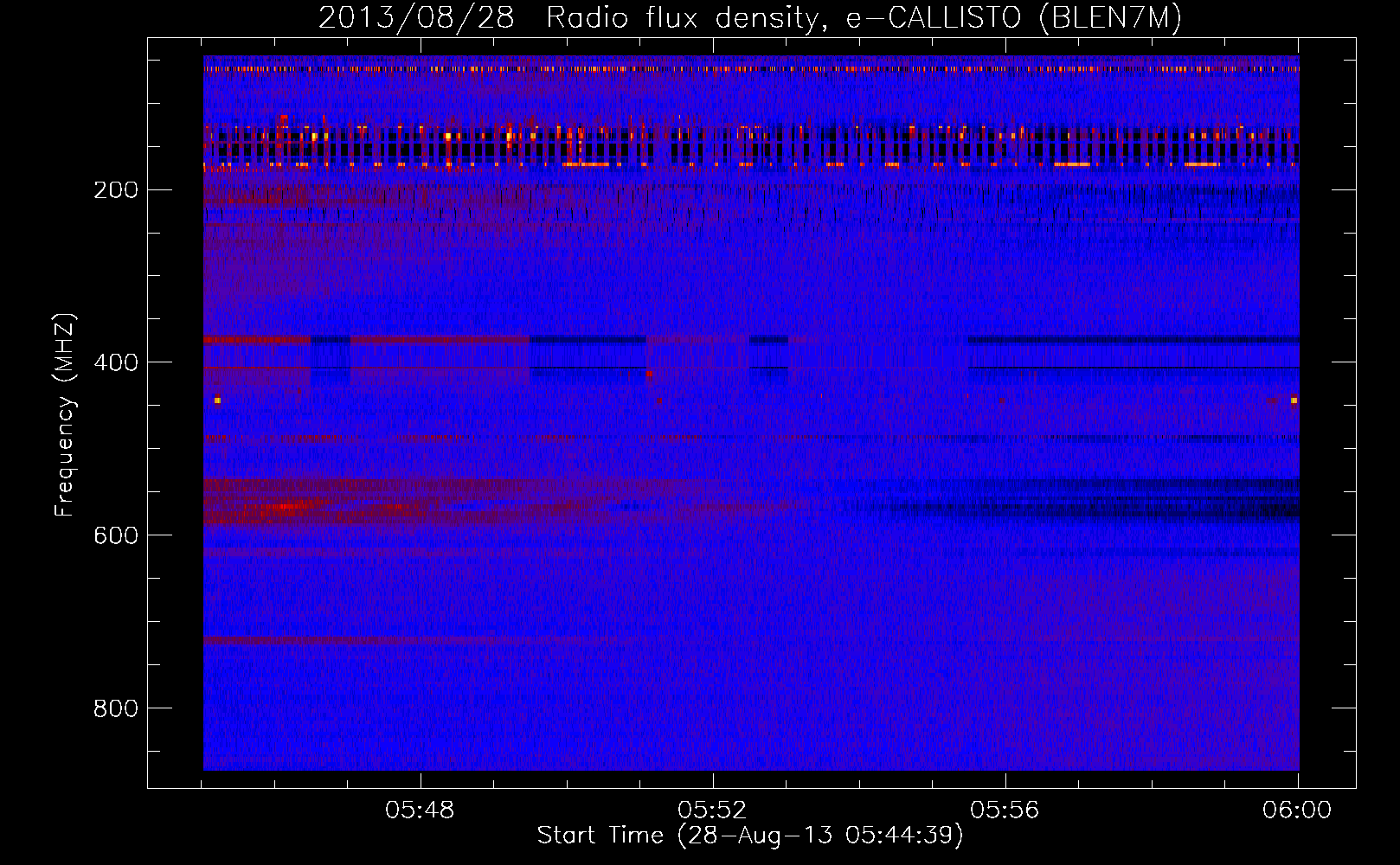
Task: Click the 'Frequency (MHZ)' y-axis label
Action: click(x=65, y=414)
